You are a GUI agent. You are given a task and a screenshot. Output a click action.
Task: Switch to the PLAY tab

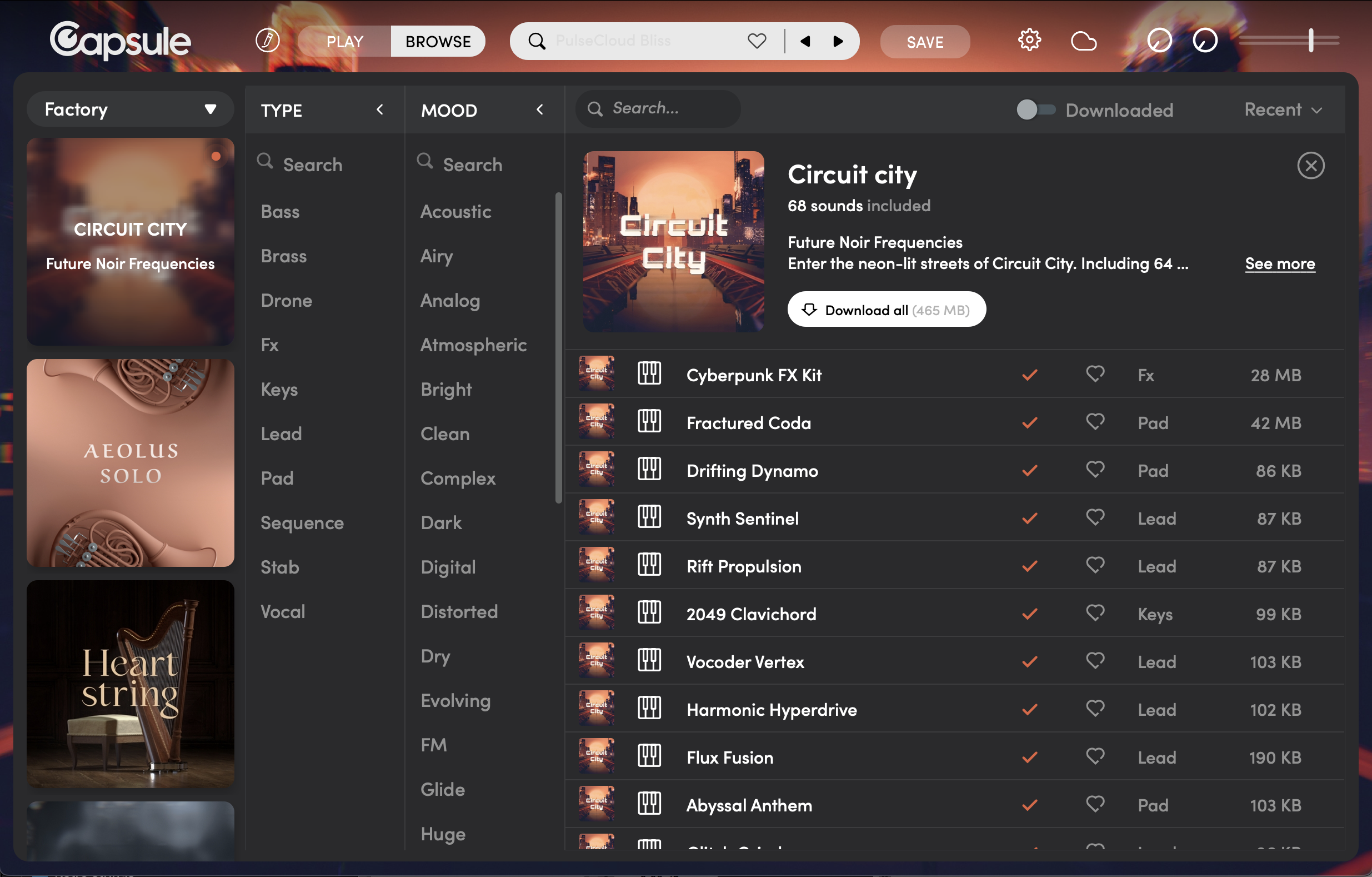pos(345,42)
